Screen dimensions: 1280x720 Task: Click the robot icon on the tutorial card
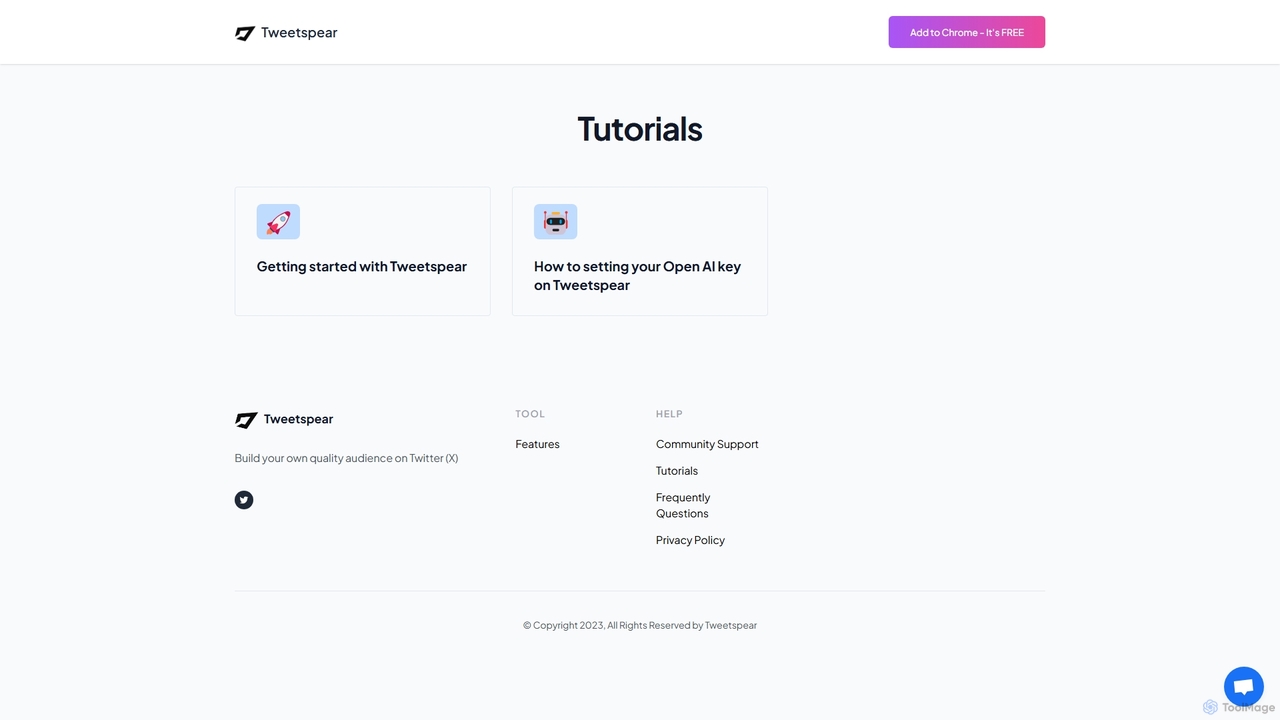pos(555,222)
